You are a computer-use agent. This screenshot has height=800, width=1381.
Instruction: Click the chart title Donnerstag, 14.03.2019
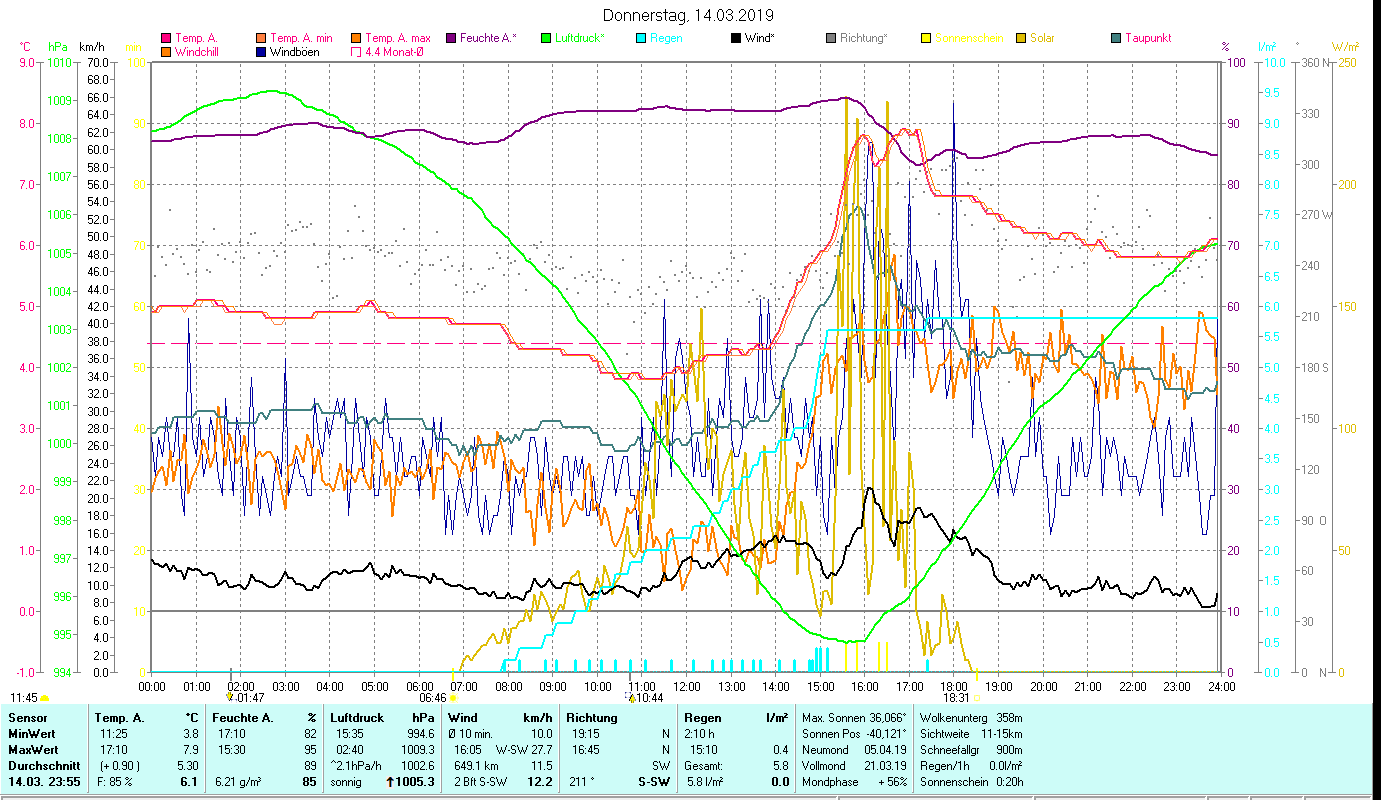point(689,16)
